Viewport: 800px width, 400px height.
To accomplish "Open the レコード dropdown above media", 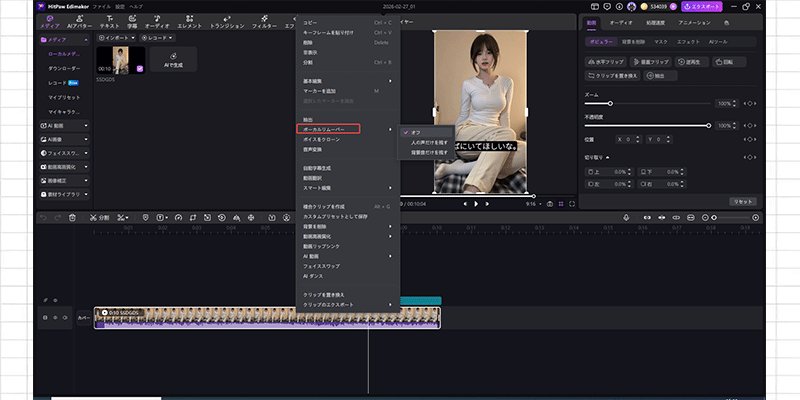I will (158, 38).
